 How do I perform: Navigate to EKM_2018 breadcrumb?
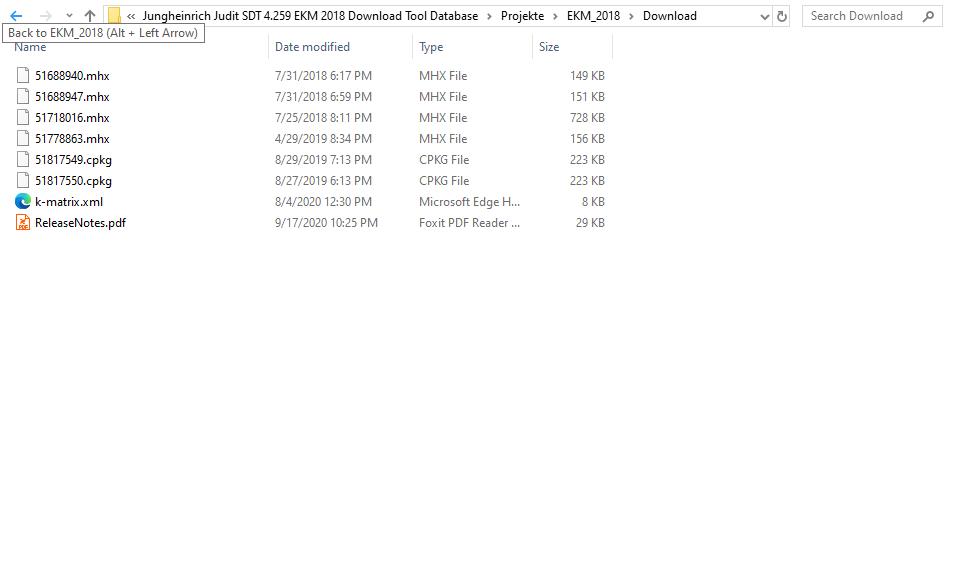[x=593, y=16]
